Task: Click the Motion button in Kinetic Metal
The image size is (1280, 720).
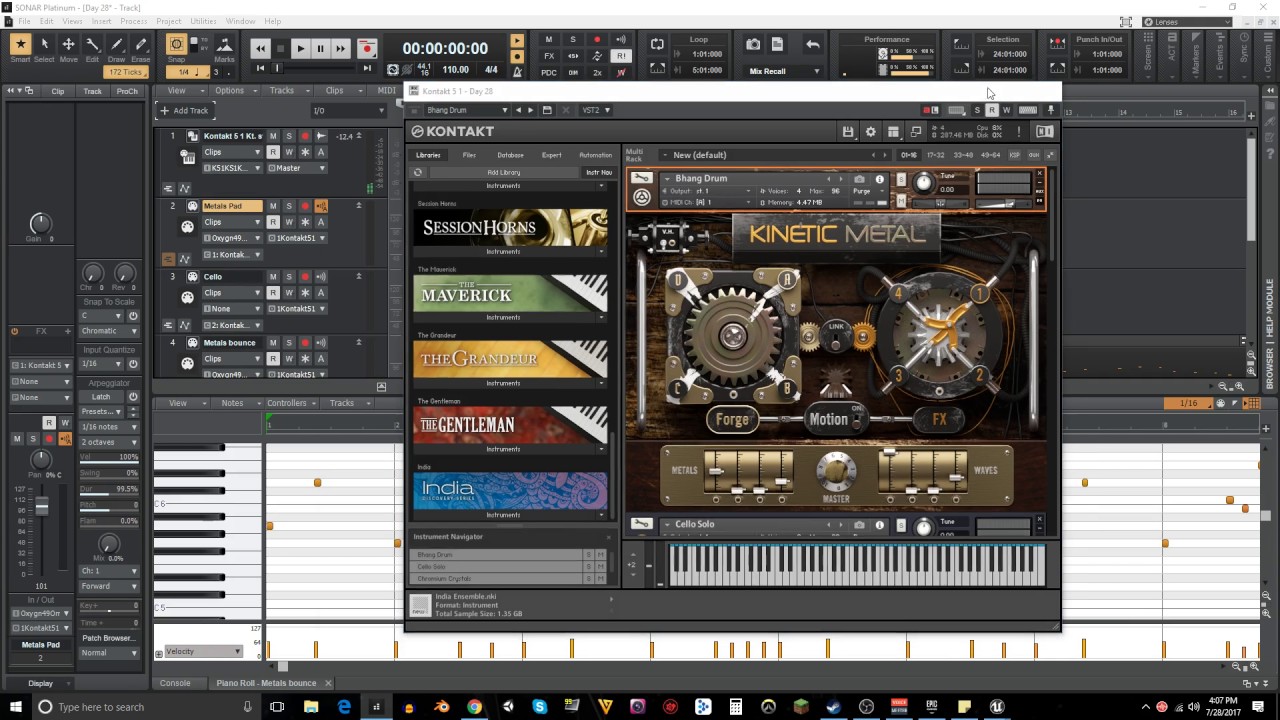Action: pos(829,420)
